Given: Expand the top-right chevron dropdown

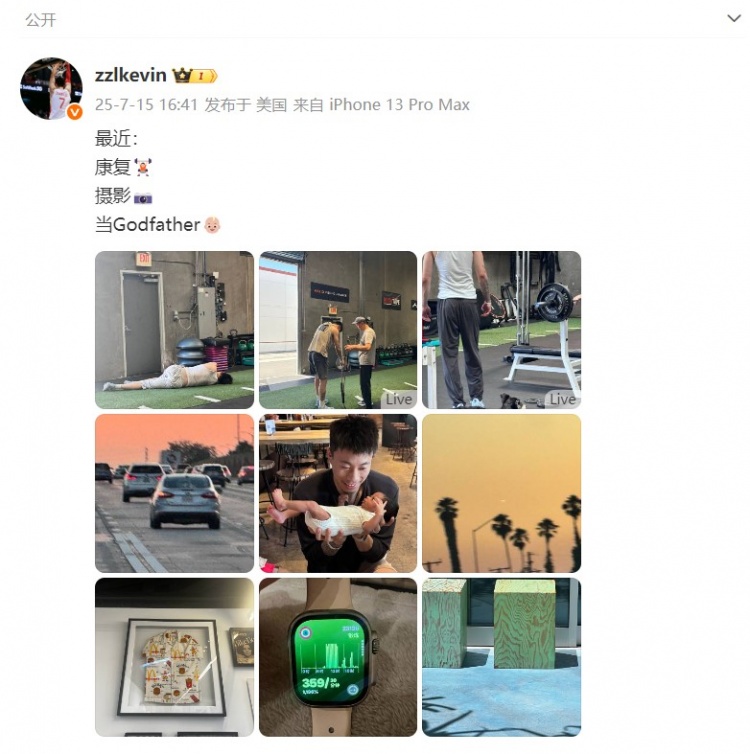Looking at the screenshot, I should [x=734, y=19].
